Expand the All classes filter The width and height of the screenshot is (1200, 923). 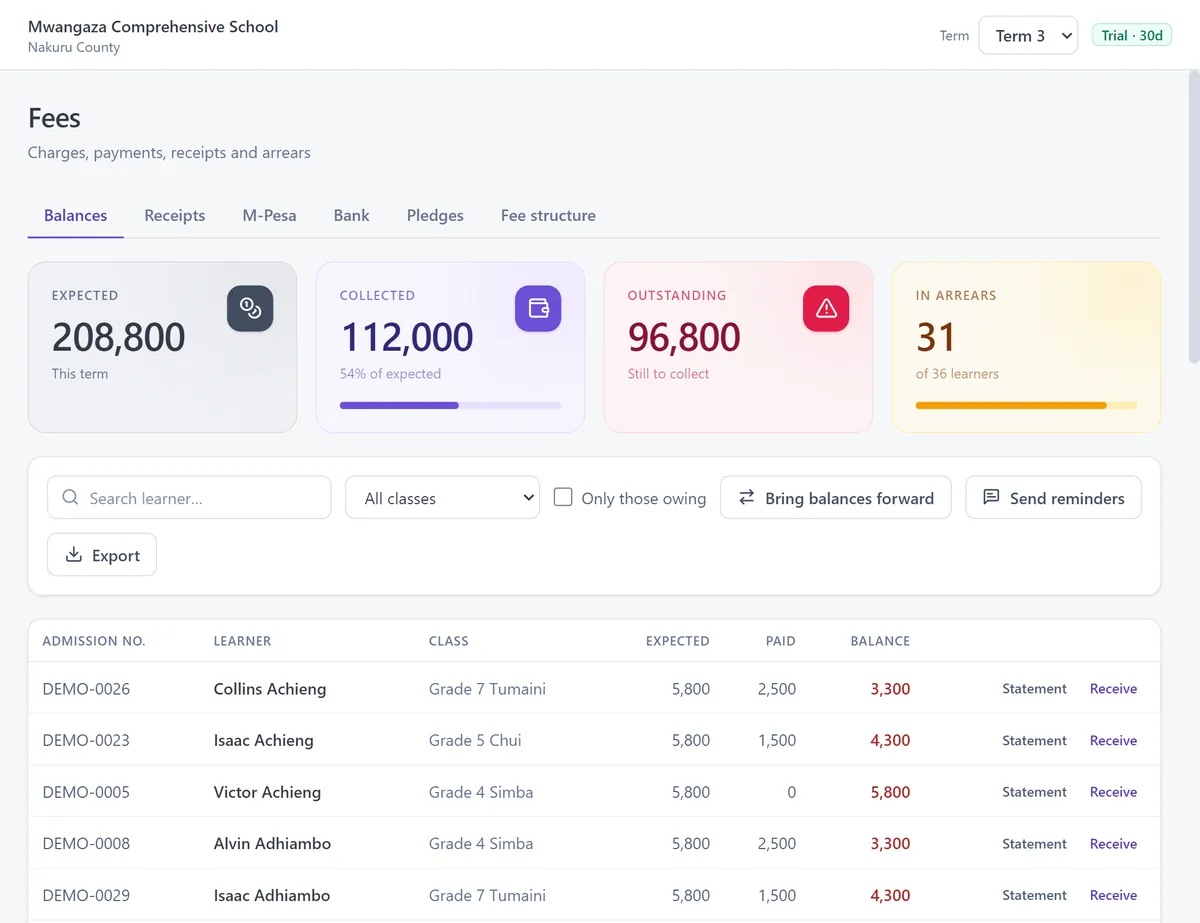(x=442, y=498)
